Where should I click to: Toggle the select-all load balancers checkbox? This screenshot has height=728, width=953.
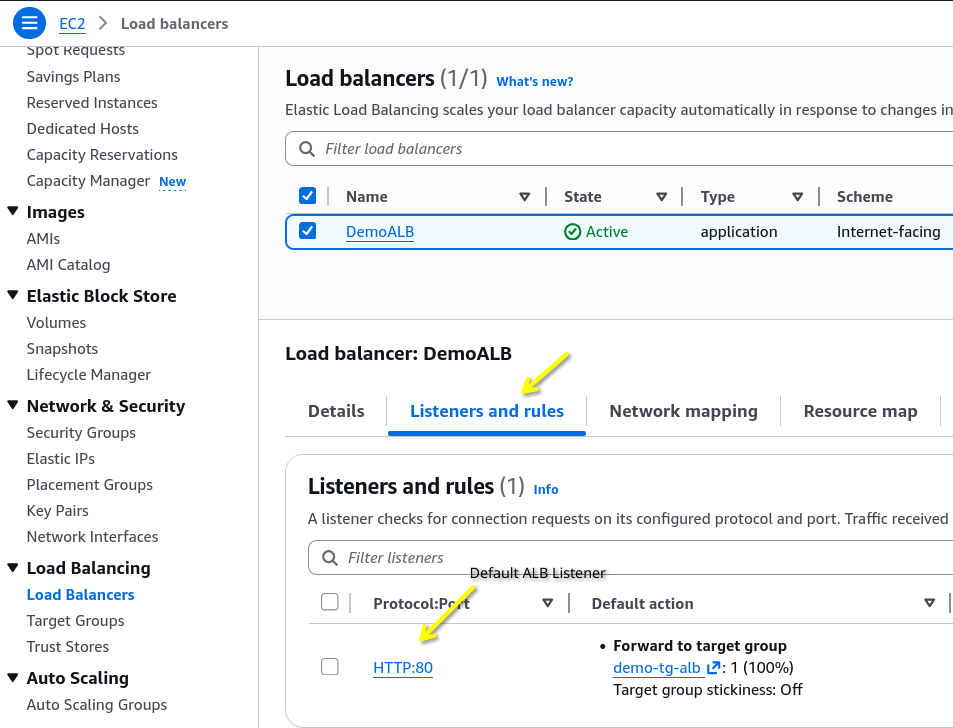point(308,196)
